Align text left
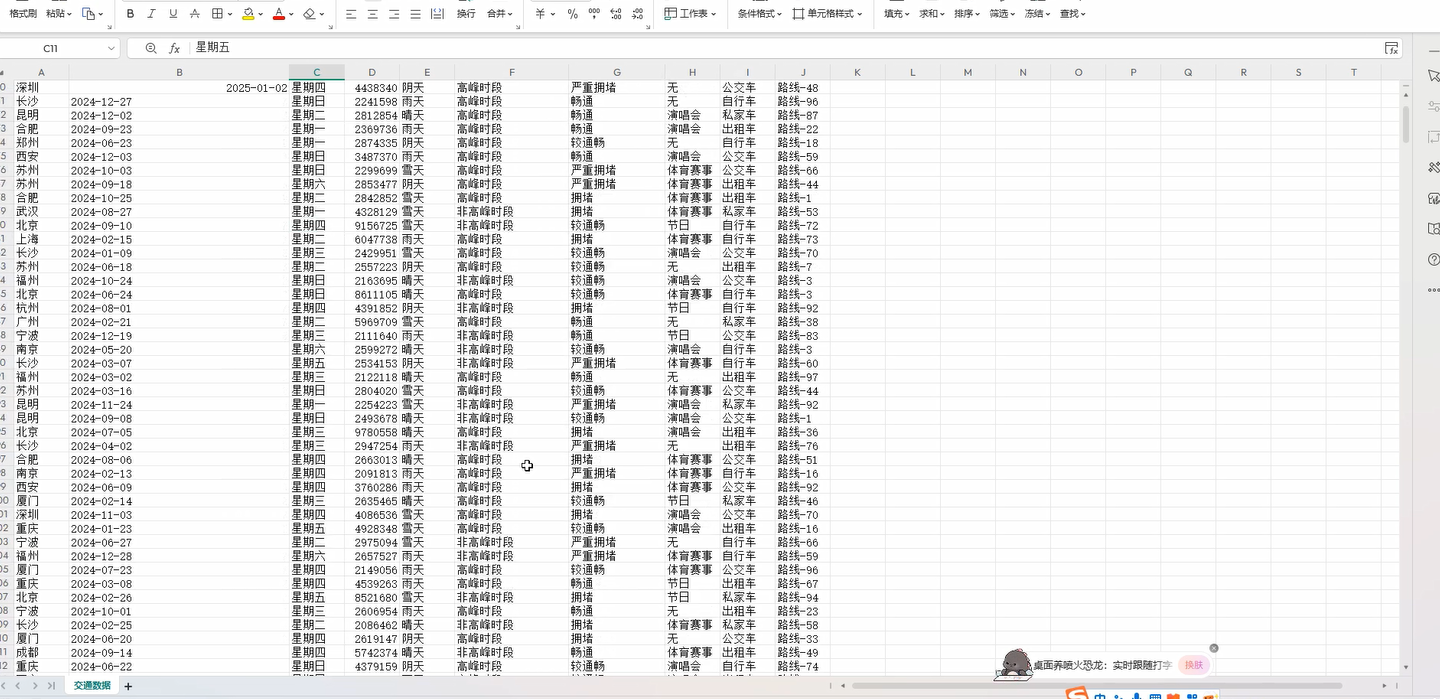The height and width of the screenshot is (699, 1440). [x=351, y=14]
